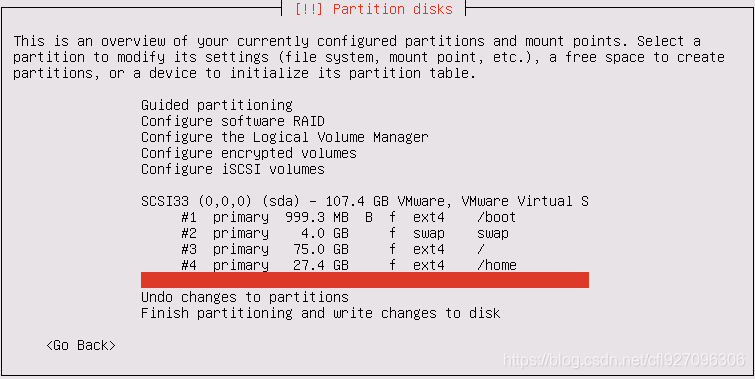This screenshot has width=755, height=379.
Task: Click the format flag f on swap partition
Action: pos(392,234)
